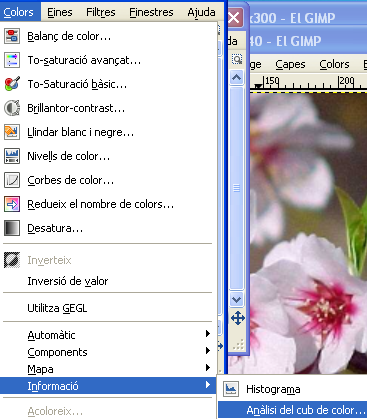Open the Finestres menu

click(151, 12)
